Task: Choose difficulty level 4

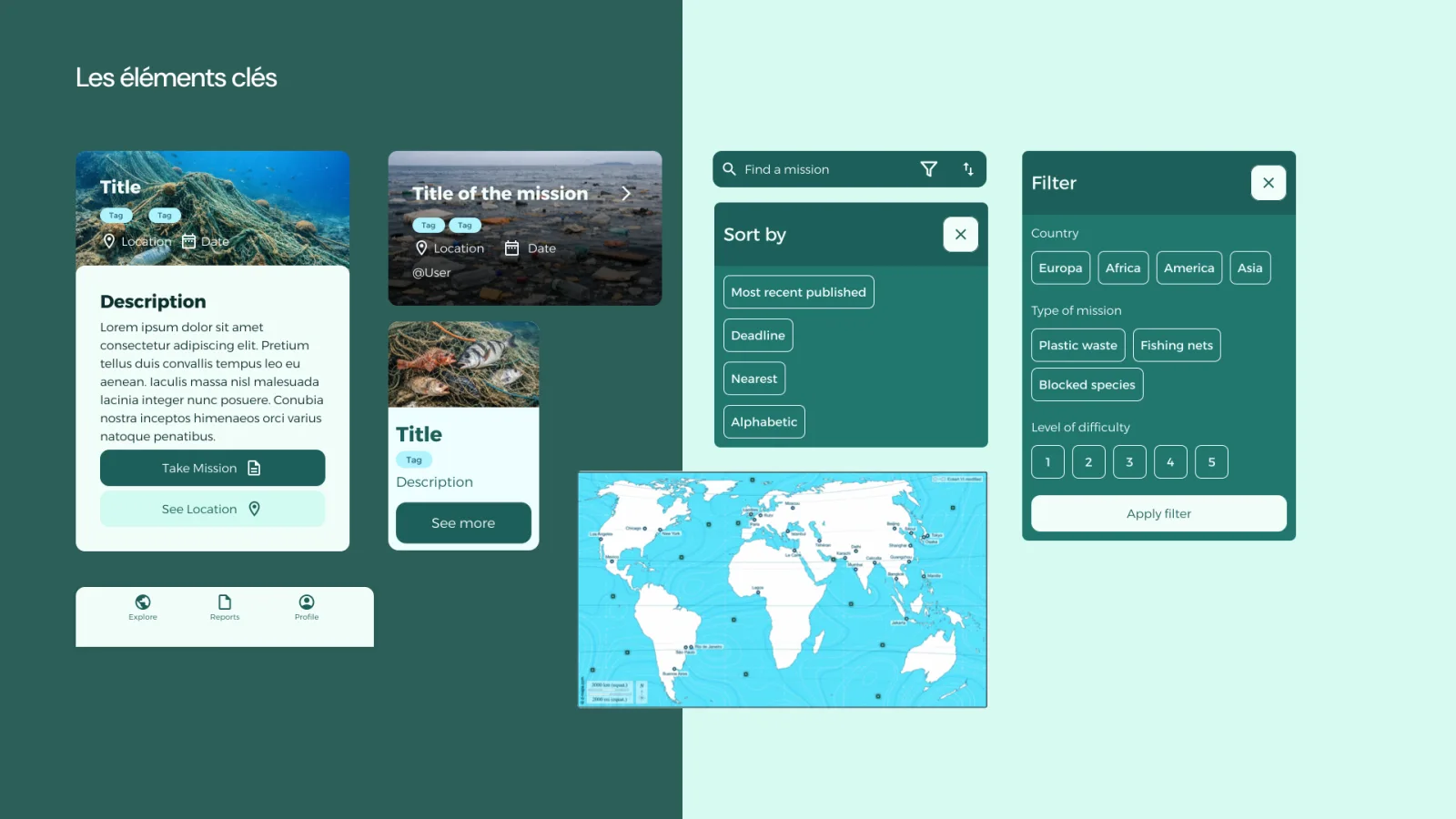Action: (x=1170, y=462)
